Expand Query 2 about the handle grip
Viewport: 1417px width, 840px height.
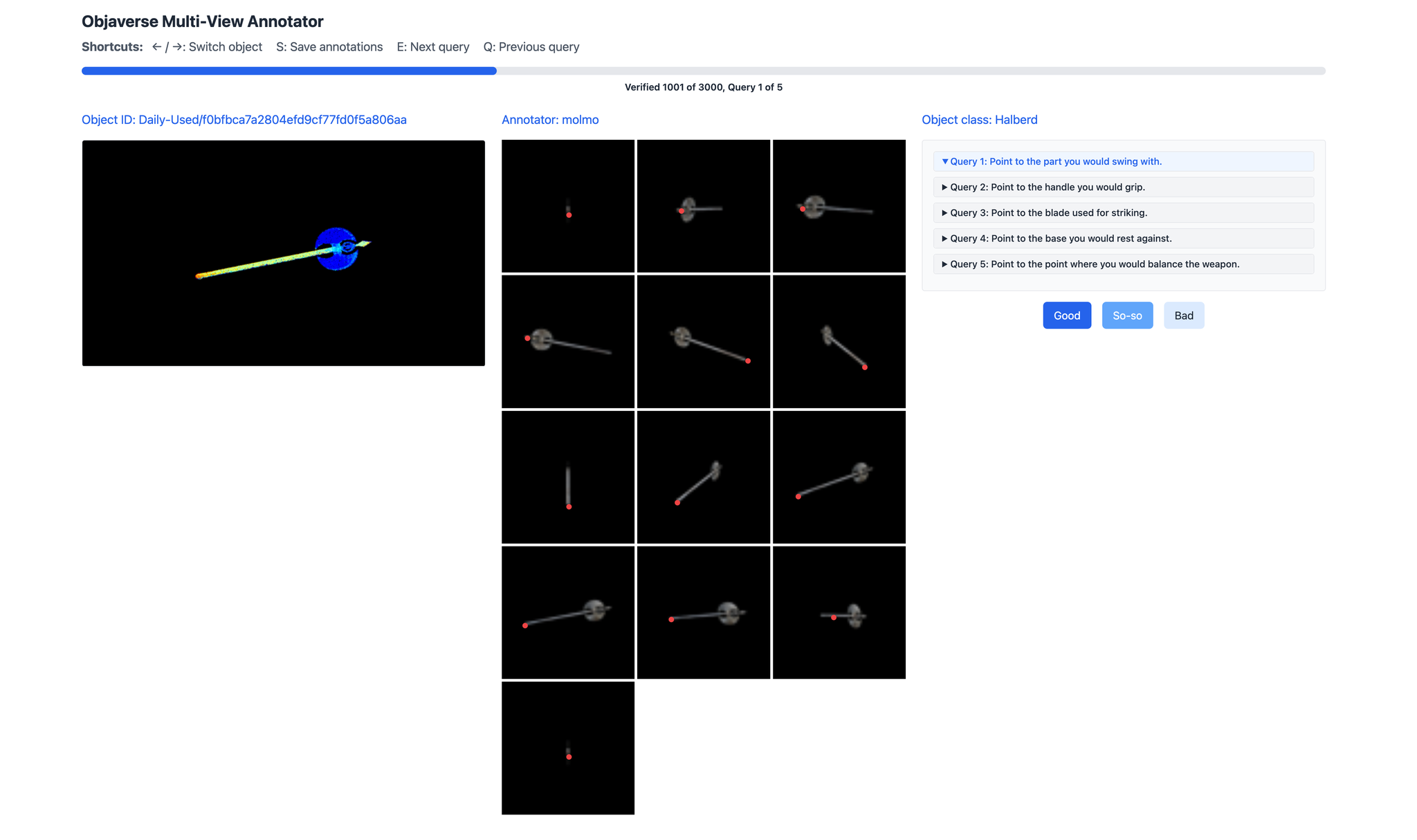pyautogui.click(x=1123, y=187)
